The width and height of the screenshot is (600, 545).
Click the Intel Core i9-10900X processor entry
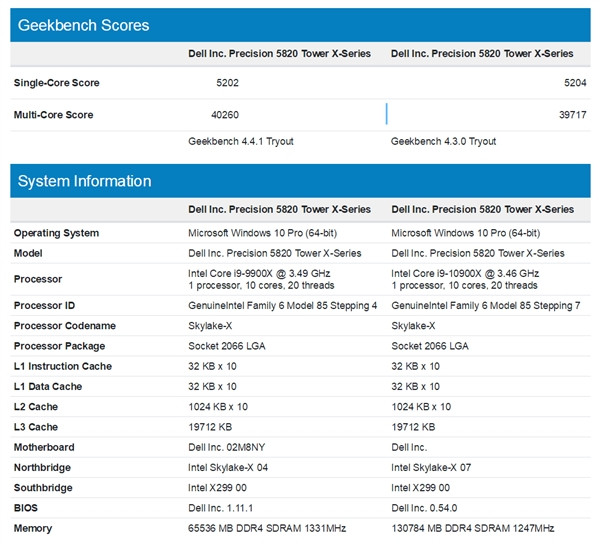click(x=465, y=273)
